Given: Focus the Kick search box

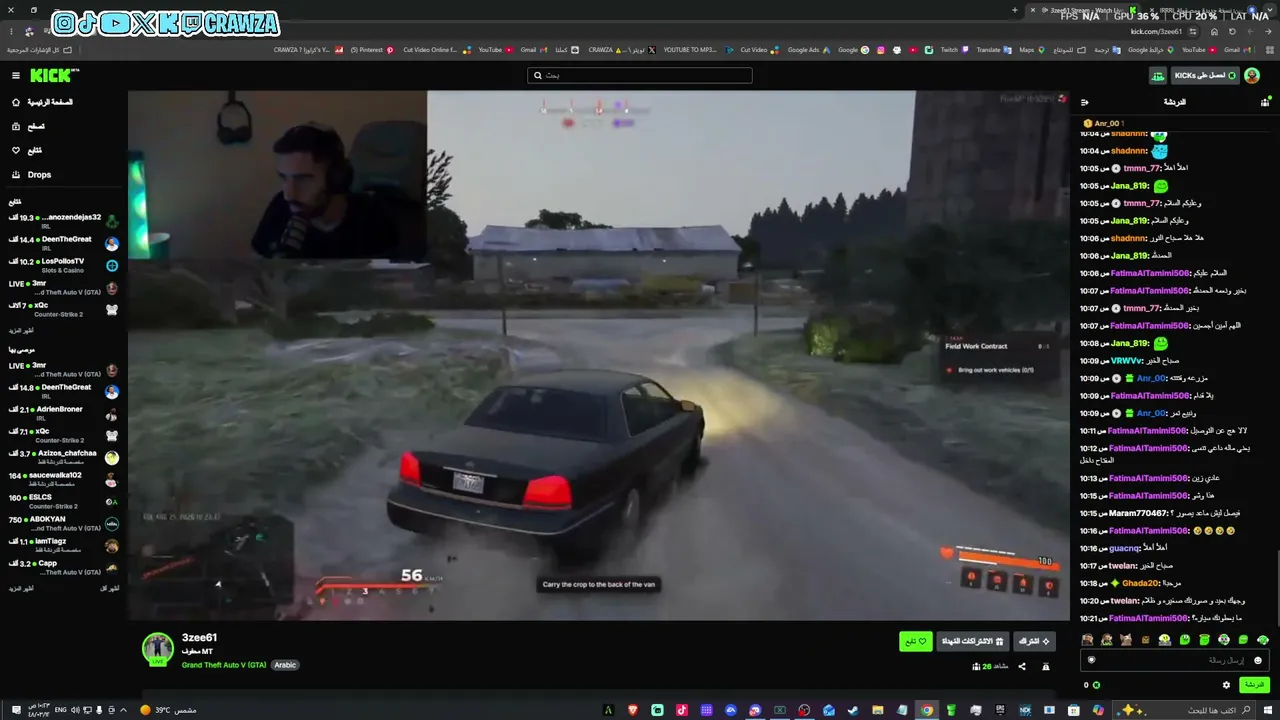Looking at the screenshot, I should [x=640, y=75].
